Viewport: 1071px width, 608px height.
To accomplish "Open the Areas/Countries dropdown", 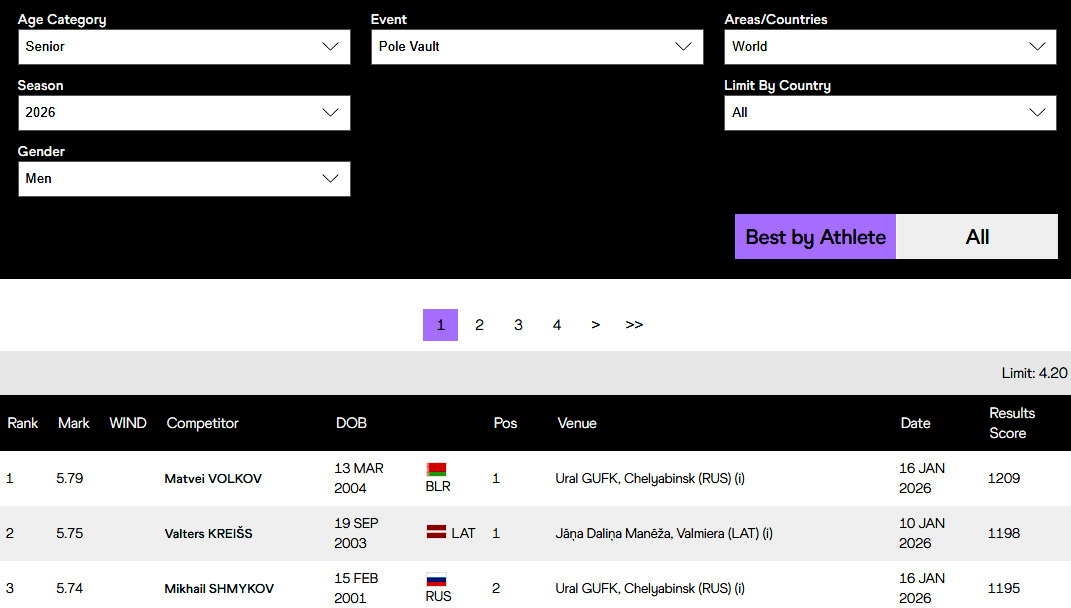I will 890,47.
